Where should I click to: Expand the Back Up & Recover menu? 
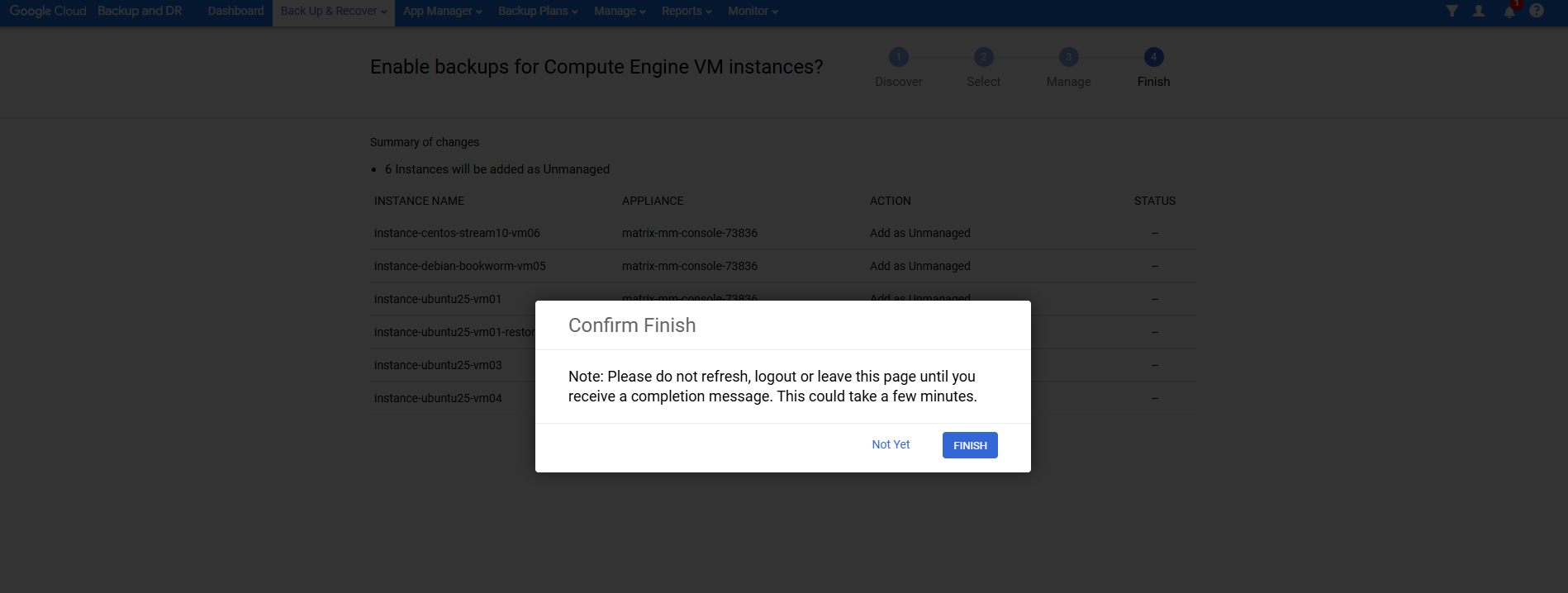[x=333, y=12]
